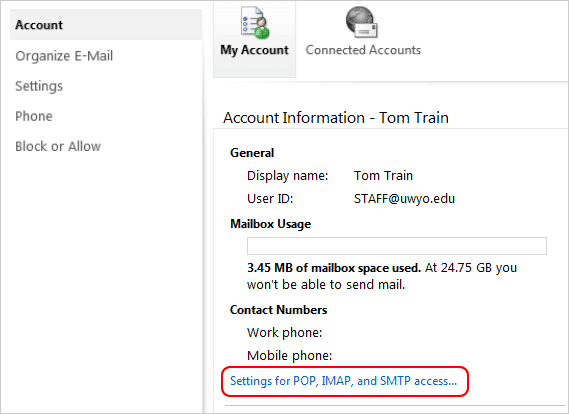
Task: Switch to the My Account label tab
Action: (254, 50)
